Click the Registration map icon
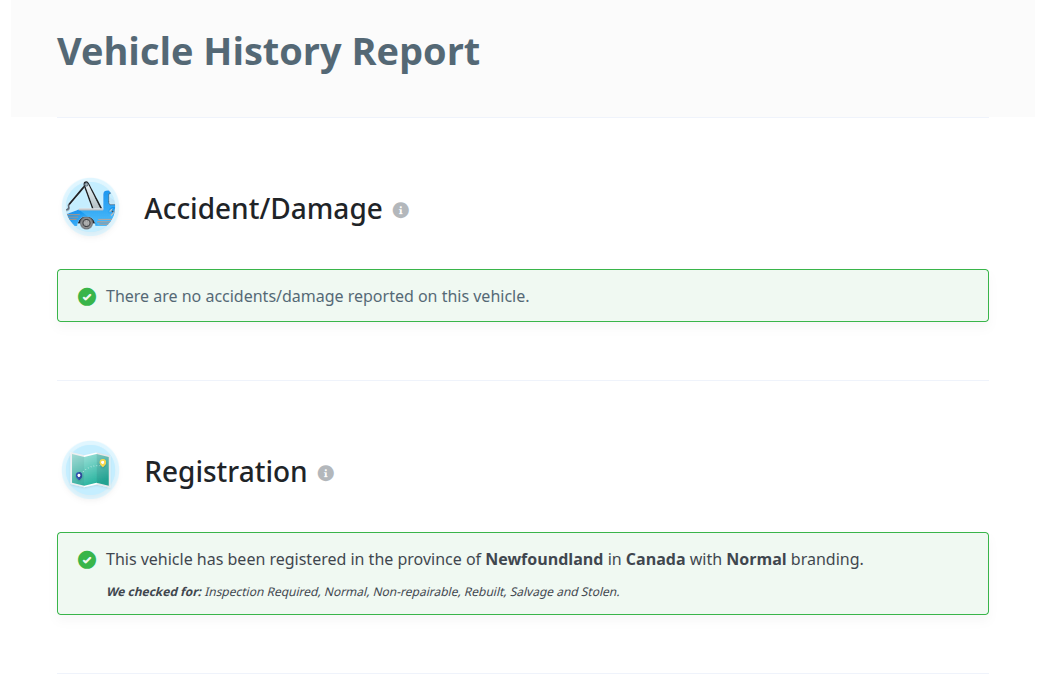This screenshot has height=674, width=1042. click(90, 470)
